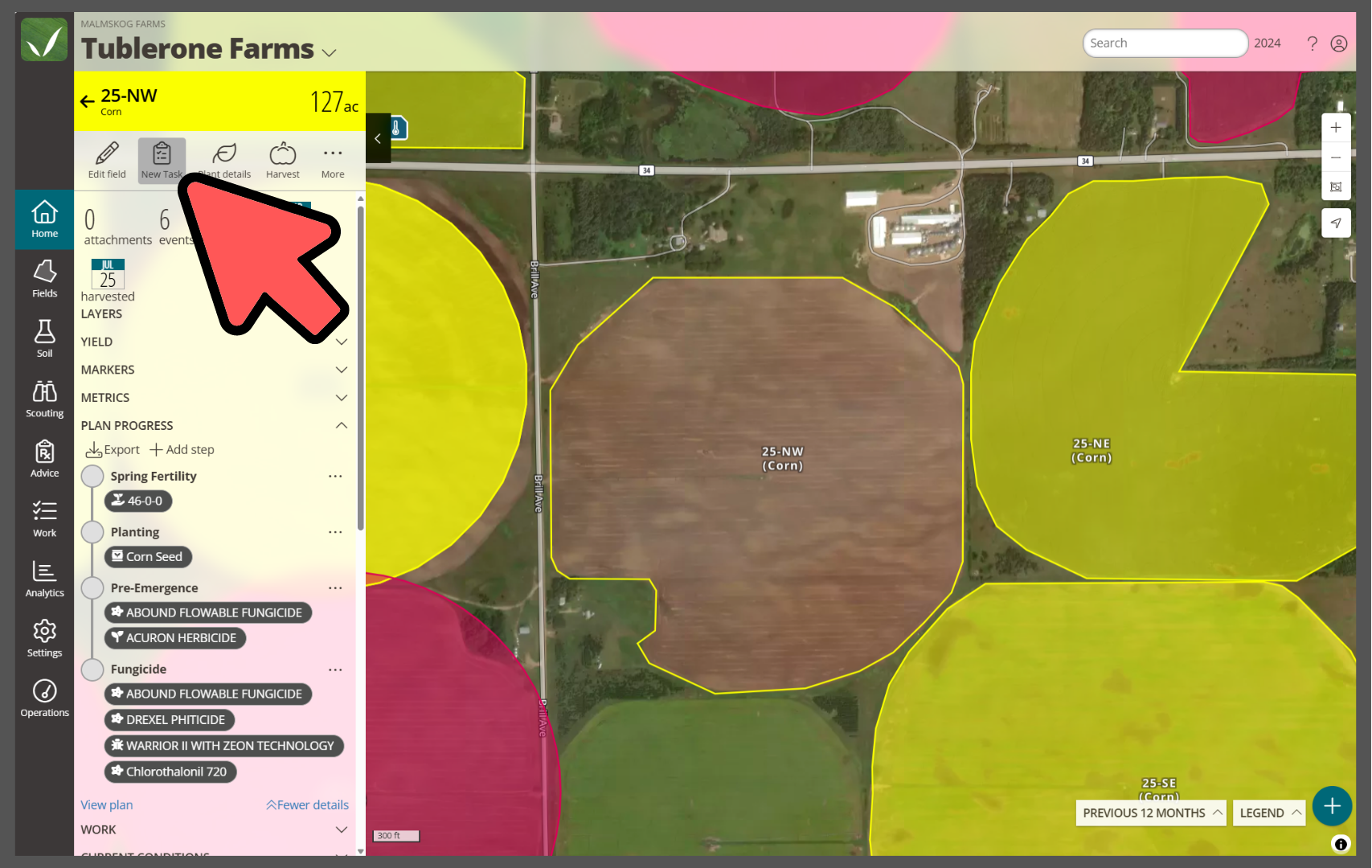Open the Scouting sidebar section

[x=44, y=399]
